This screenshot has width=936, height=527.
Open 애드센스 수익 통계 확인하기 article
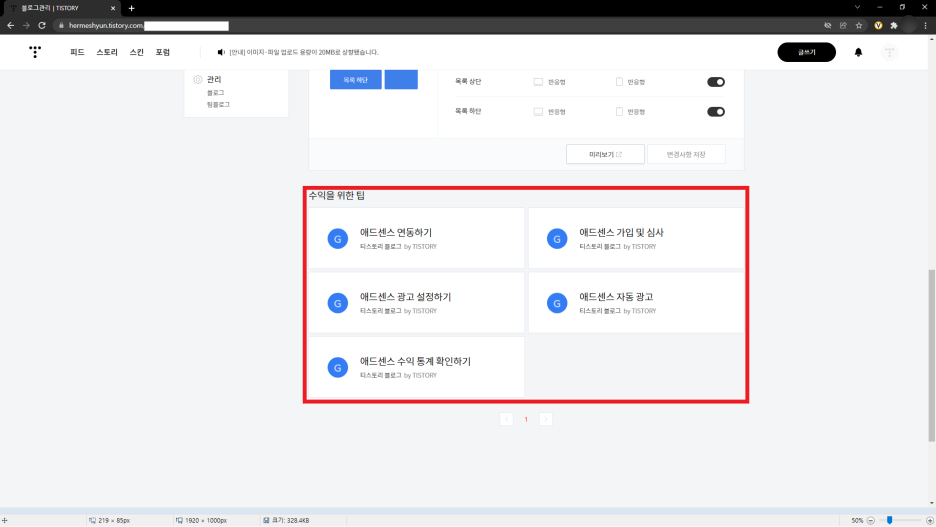pyautogui.click(x=415, y=361)
